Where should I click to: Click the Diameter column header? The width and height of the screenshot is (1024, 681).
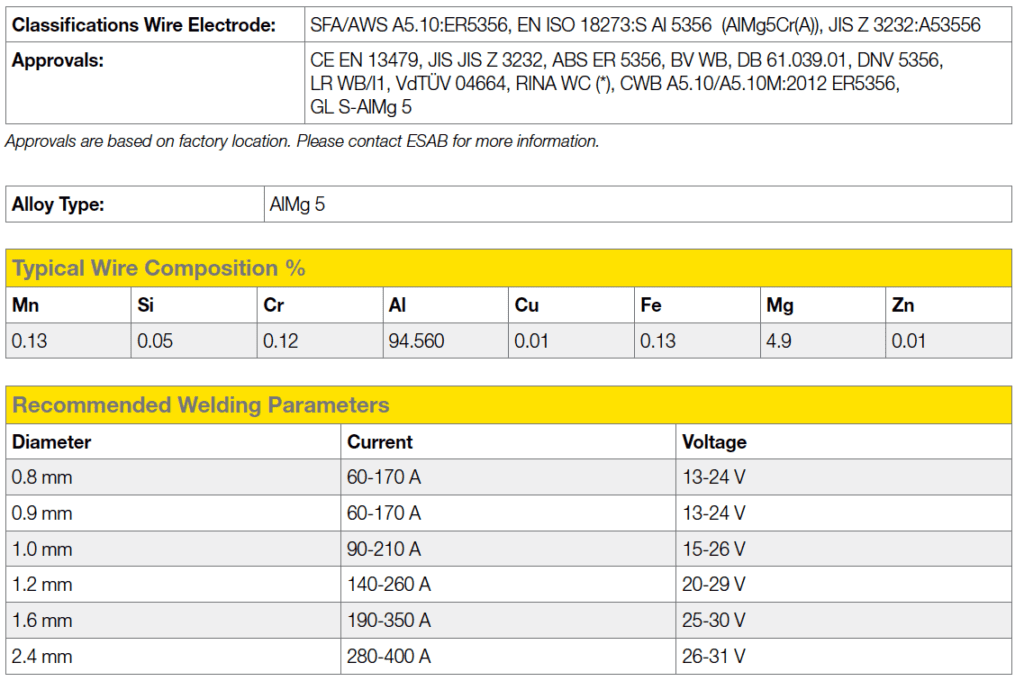(51, 442)
